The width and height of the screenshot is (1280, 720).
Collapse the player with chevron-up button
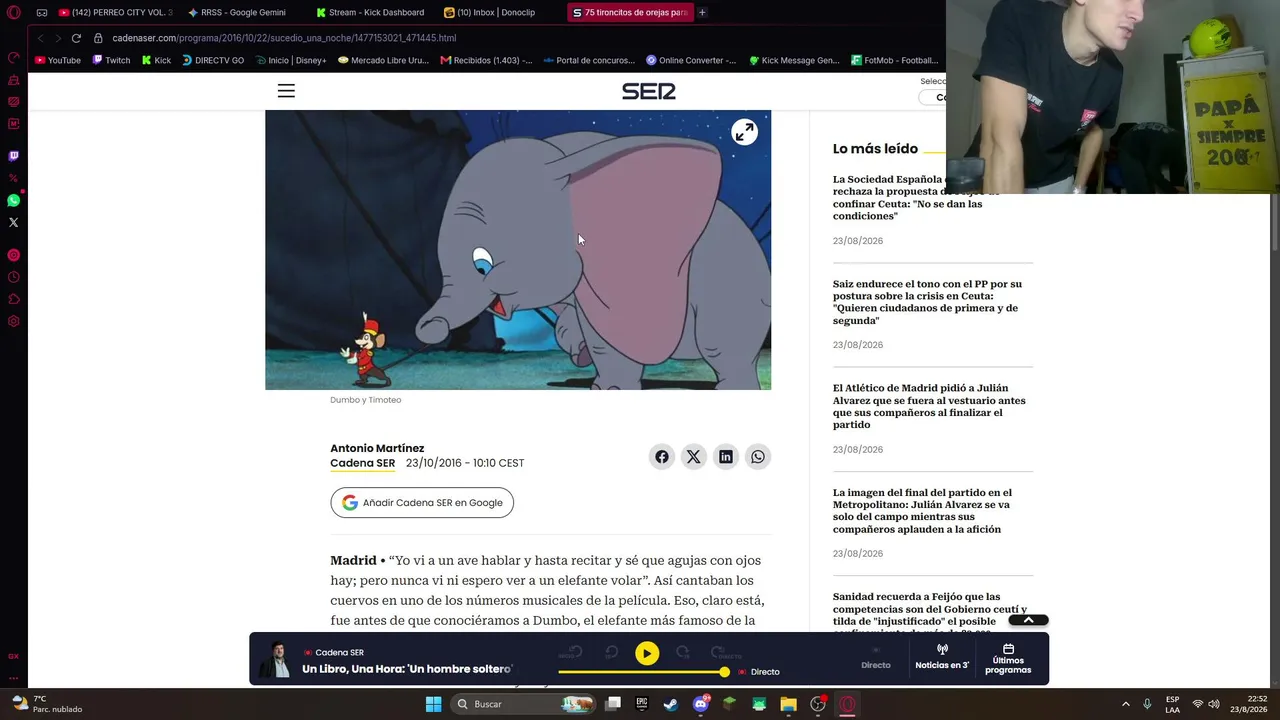1028,620
